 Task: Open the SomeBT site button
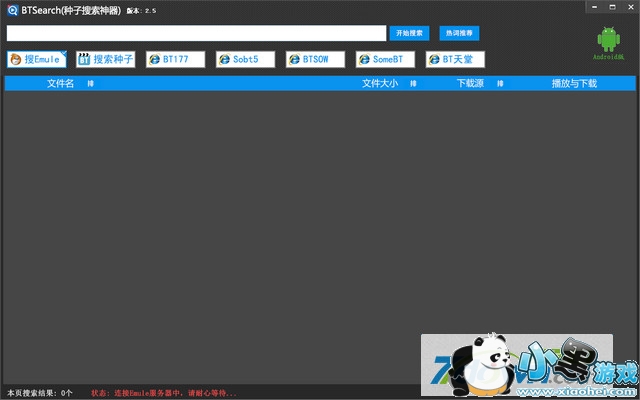[385, 59]
